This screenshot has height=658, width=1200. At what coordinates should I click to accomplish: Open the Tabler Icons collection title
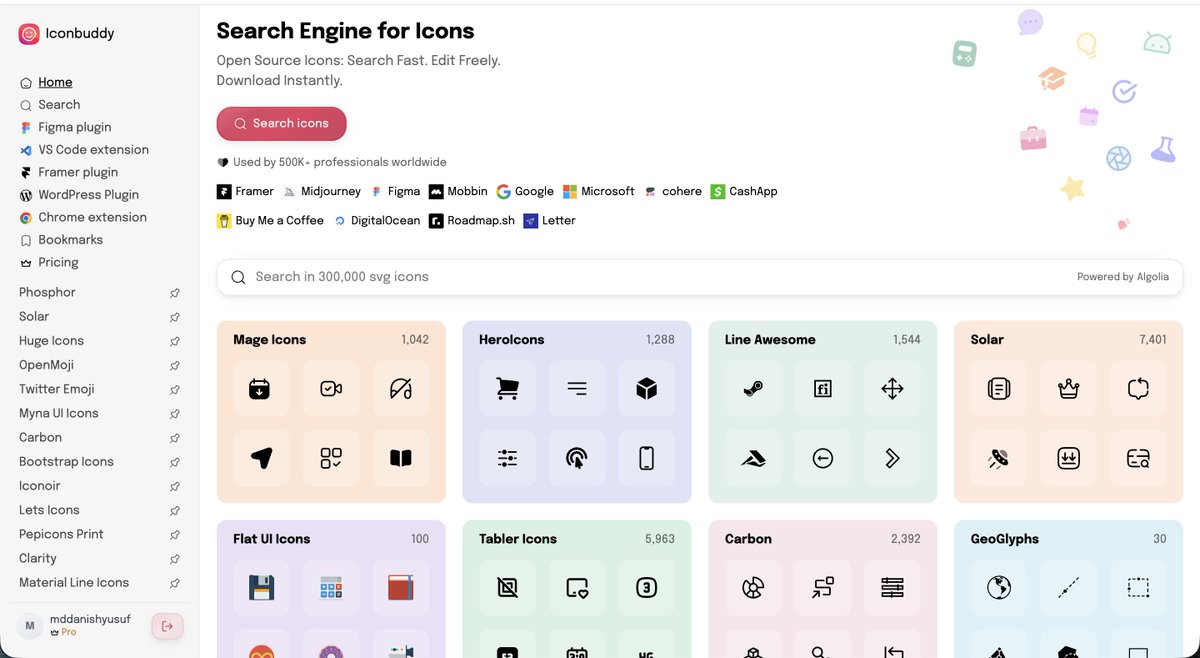pyautogui.click(x=518, y=539)
